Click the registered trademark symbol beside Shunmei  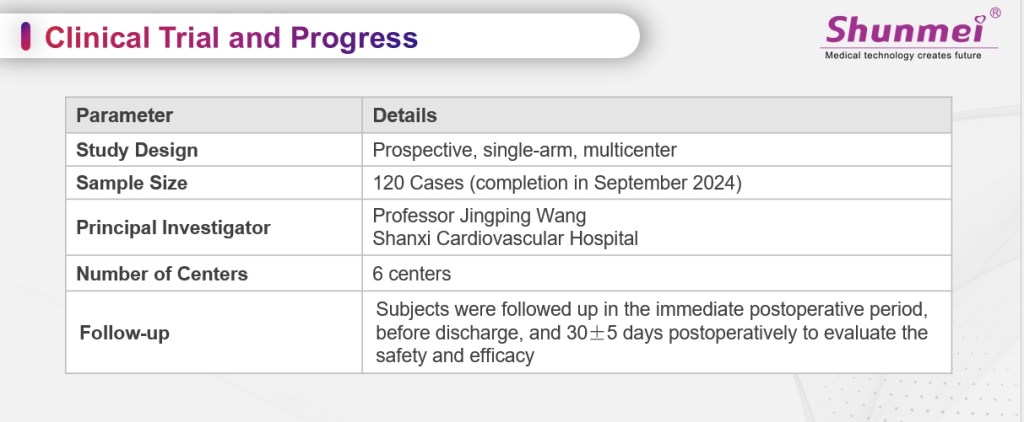pyautogui.click(x=994, y=13)
